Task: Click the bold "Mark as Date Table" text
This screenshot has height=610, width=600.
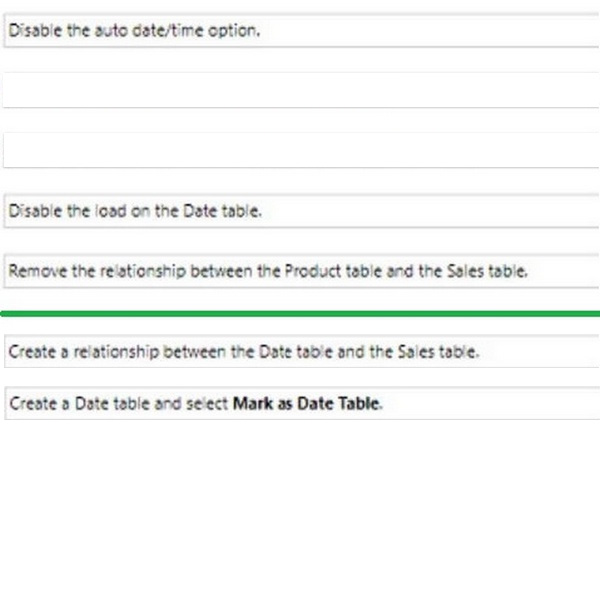Action: (306, 404)
